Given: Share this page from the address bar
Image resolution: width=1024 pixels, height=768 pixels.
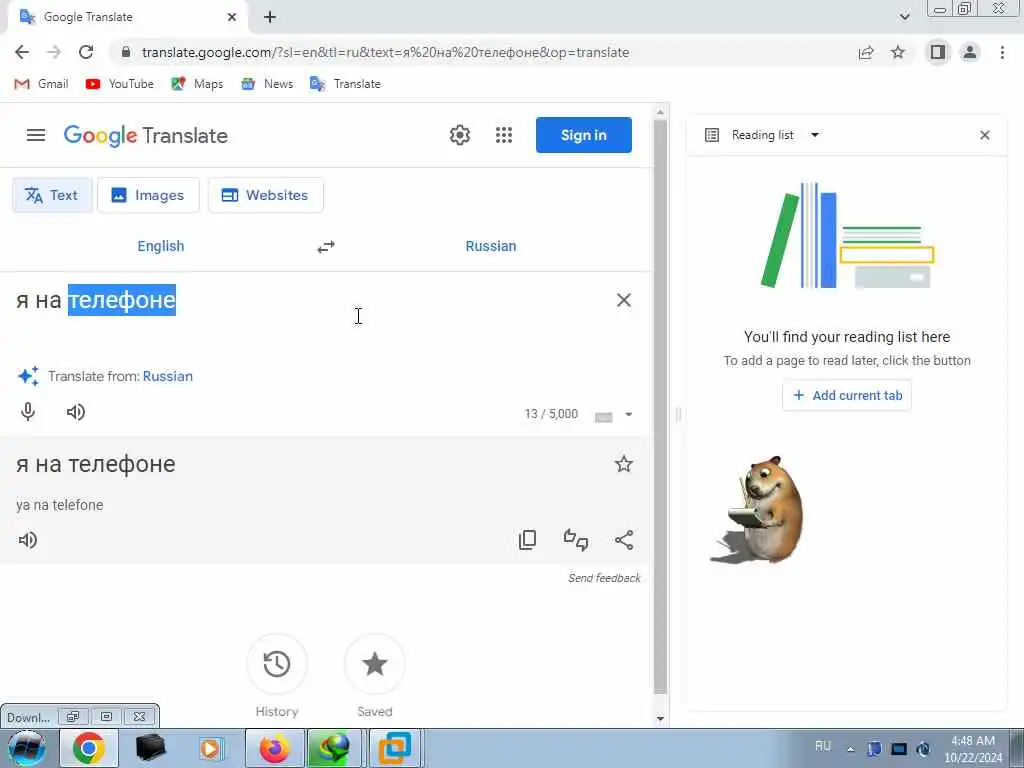Looking at the screenshot, I should point(866,52).
